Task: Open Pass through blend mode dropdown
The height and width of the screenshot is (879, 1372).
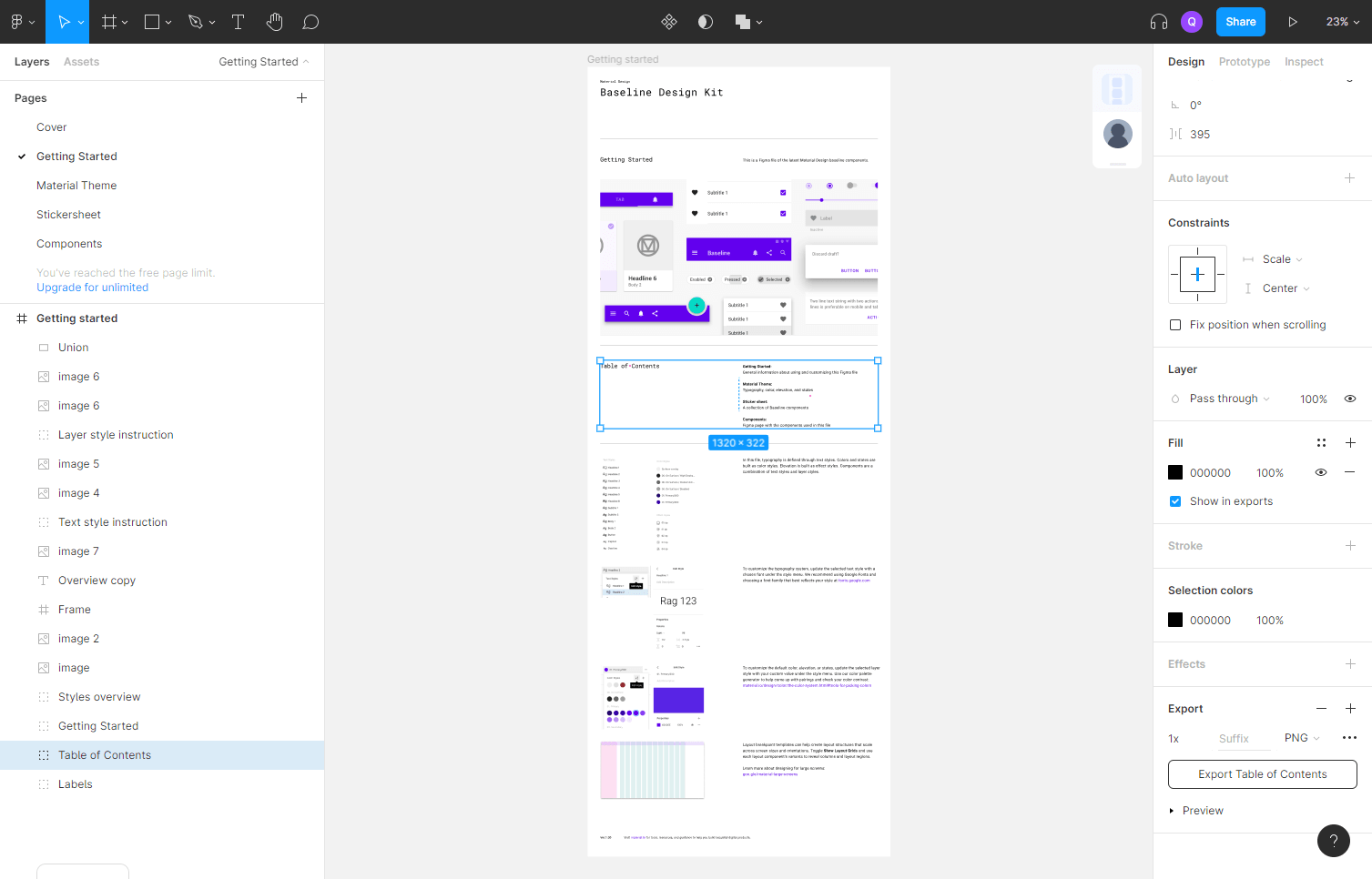Action: tap(1229, 399)
